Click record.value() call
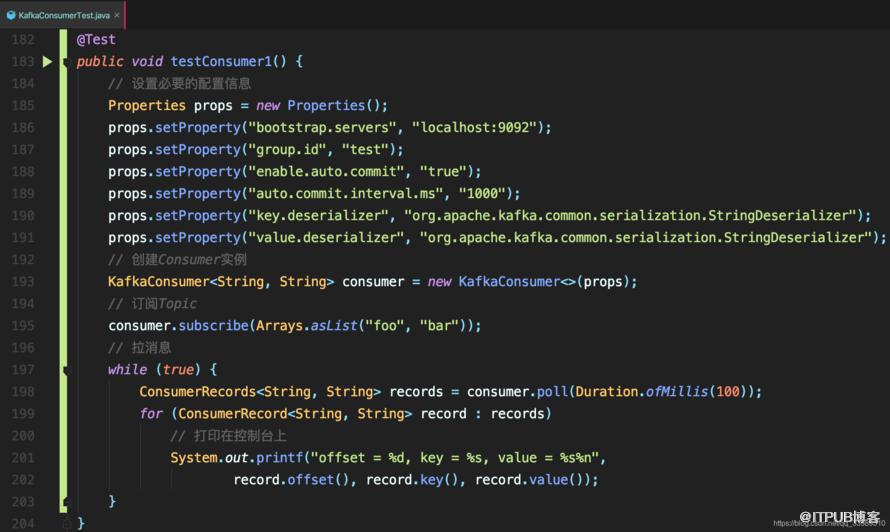This screenshot has height=532, width=890. (529, 480)
